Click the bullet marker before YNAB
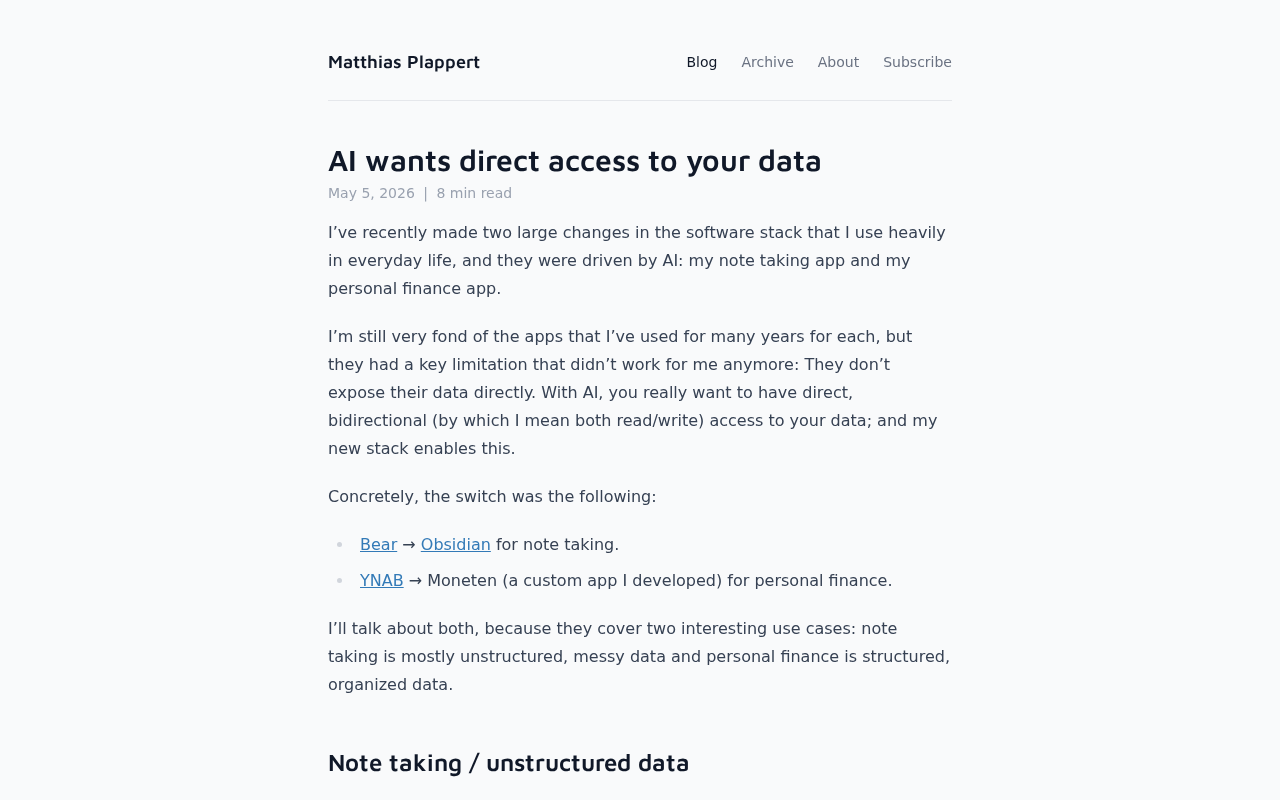 340,581
